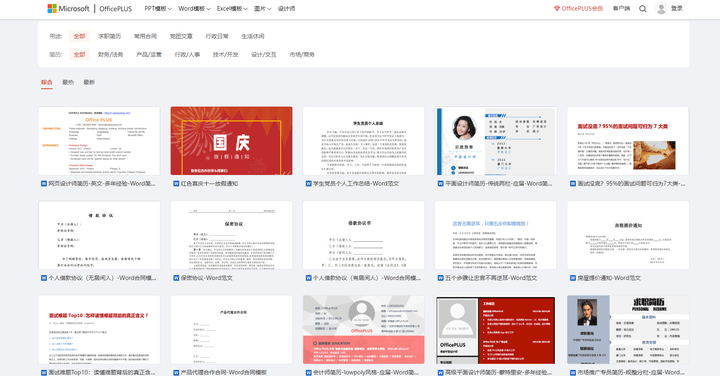Click the search magnifier icon
Viewport: 720px width, 376px height.
pos(643,9)
